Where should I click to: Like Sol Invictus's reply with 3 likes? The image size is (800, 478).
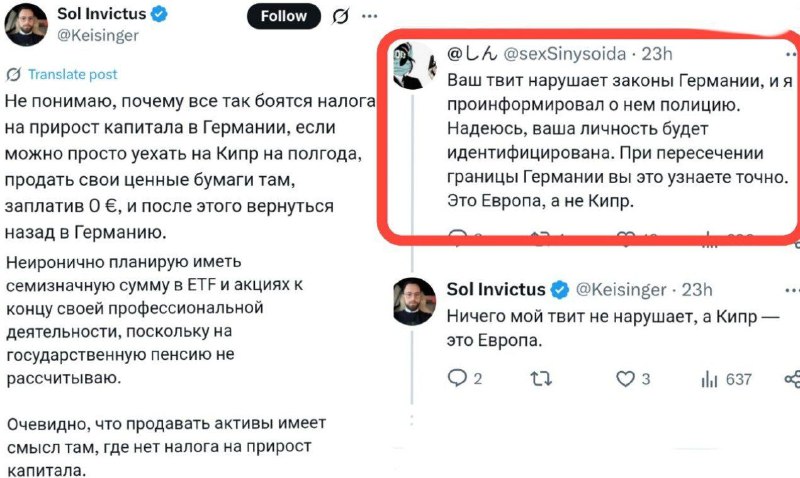click(x=626, y=378)
